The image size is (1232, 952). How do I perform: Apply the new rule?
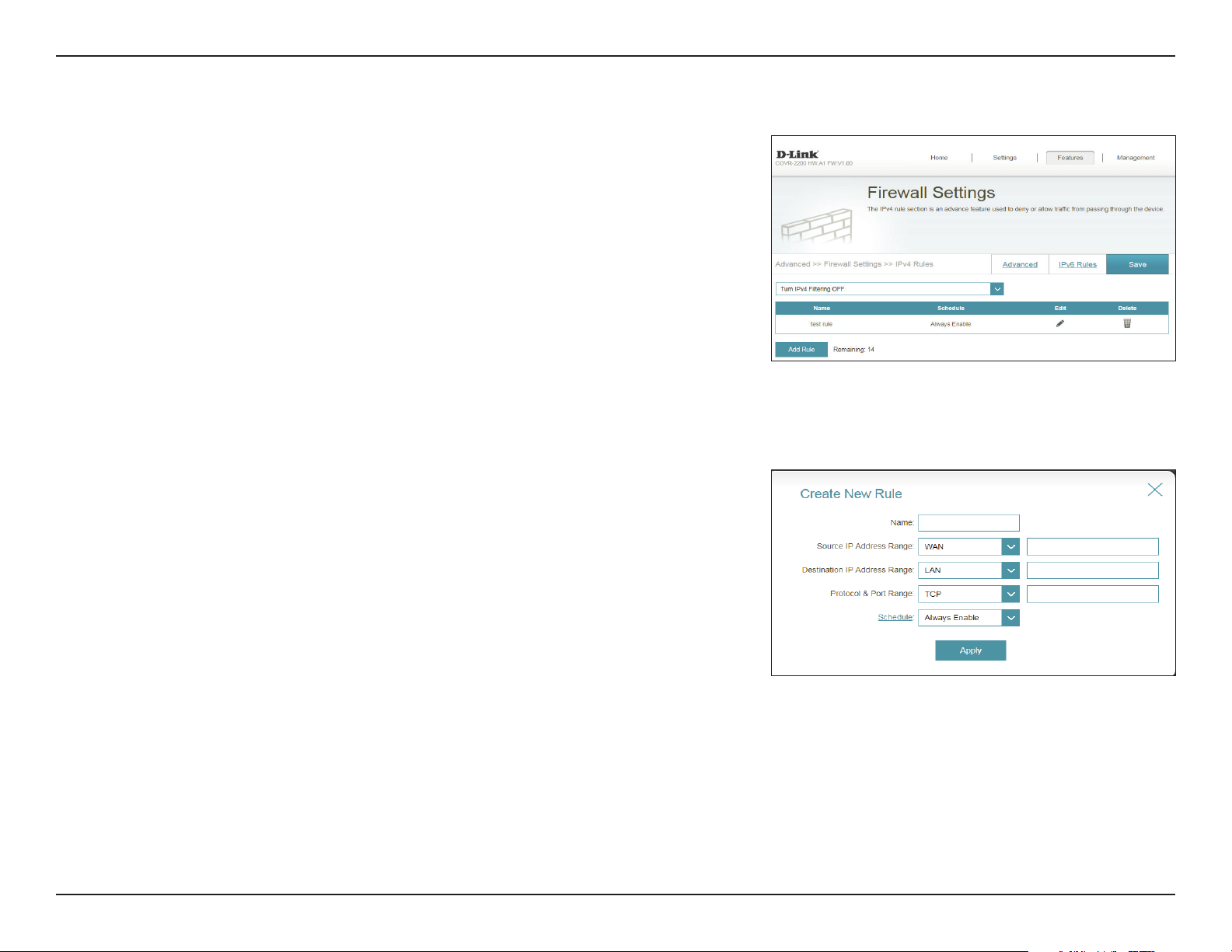[x=970, y=650]
